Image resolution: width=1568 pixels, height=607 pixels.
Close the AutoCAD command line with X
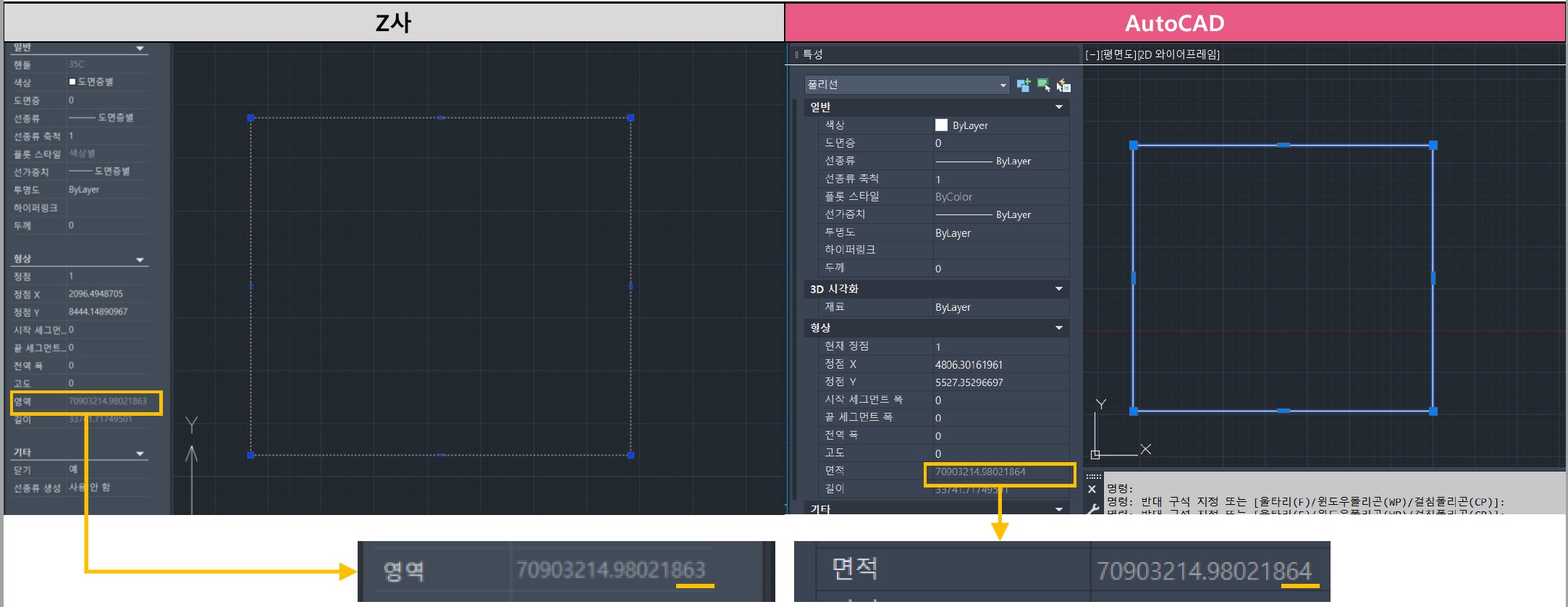coord(1092,490)
